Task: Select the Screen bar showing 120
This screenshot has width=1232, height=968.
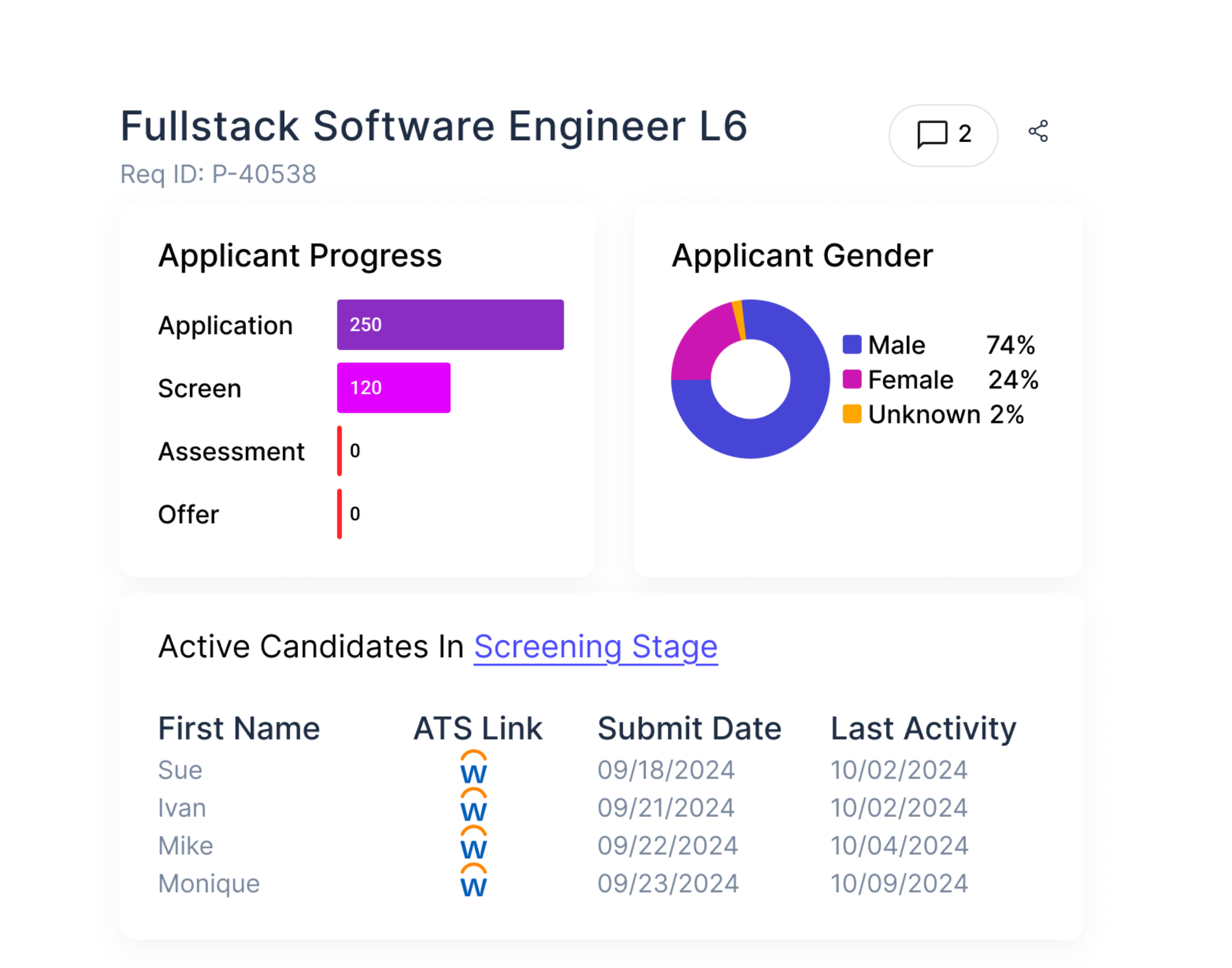Action: tap(393, 388)
